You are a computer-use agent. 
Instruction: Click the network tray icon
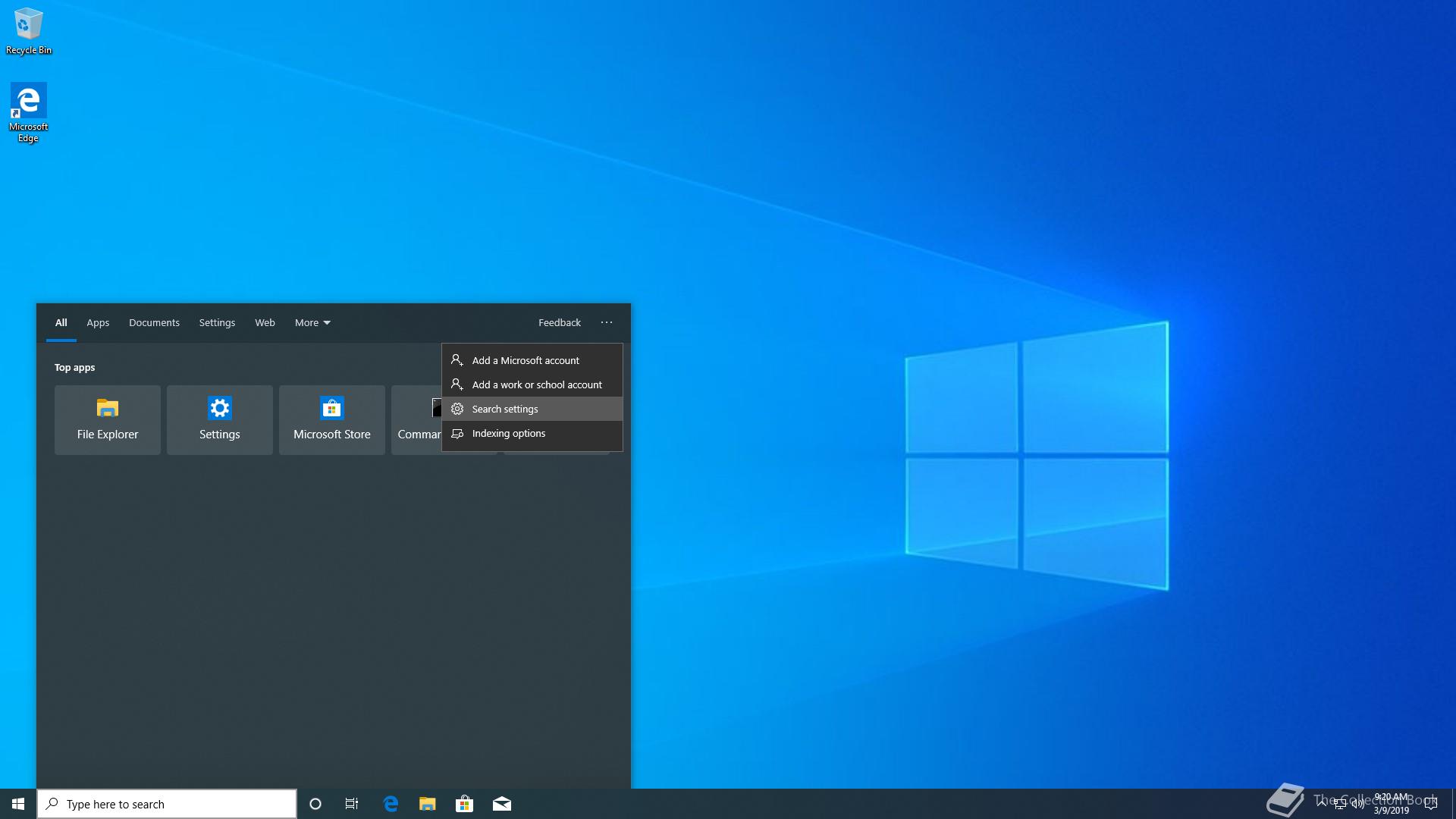point(1340,804)
